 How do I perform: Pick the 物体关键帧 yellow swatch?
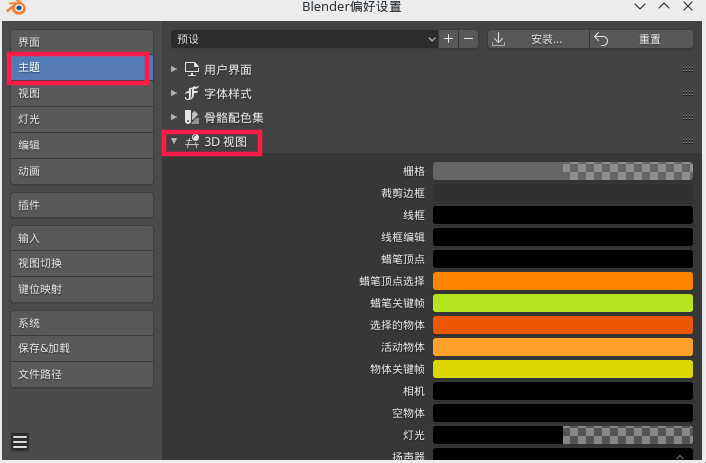[x=563, y=369]
